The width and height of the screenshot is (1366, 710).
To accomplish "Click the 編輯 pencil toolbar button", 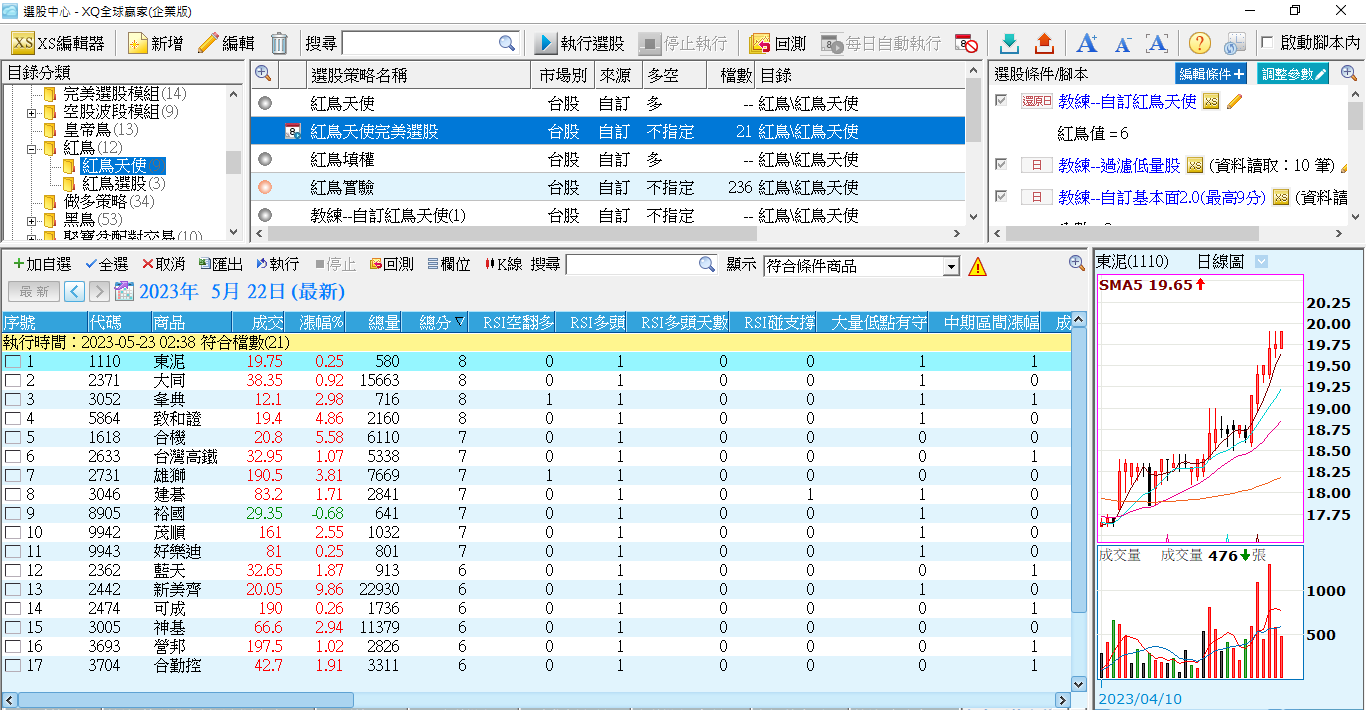I will (226, 44).
